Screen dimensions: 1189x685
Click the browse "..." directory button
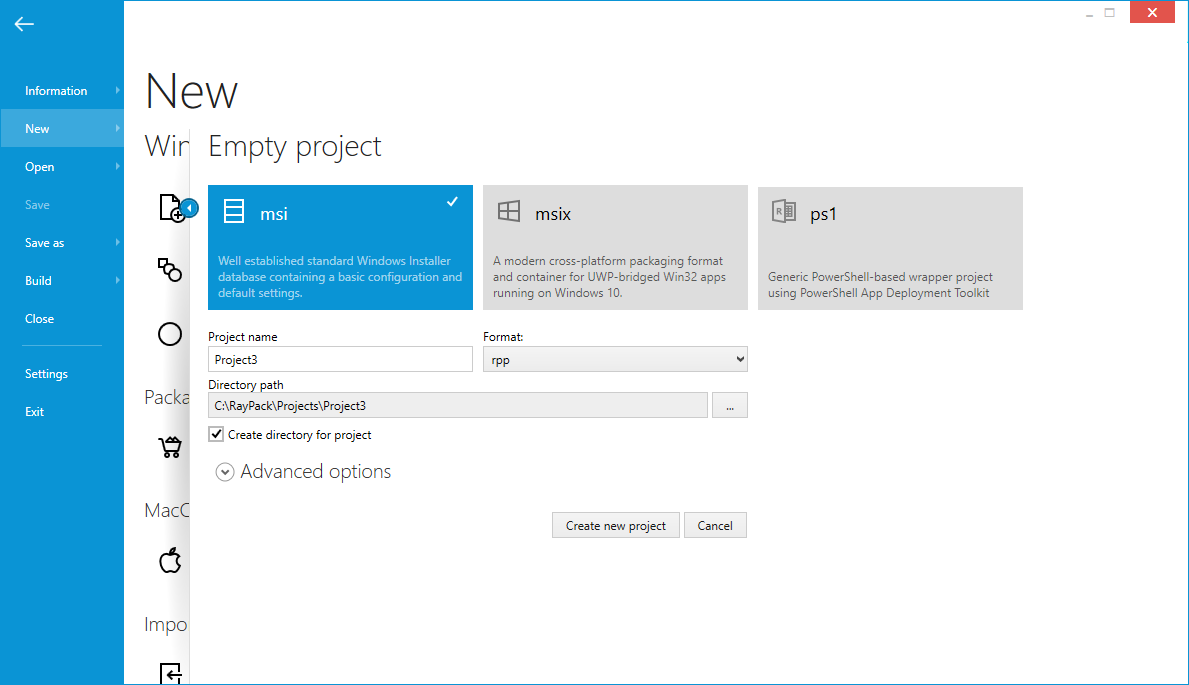pos(729,406)
